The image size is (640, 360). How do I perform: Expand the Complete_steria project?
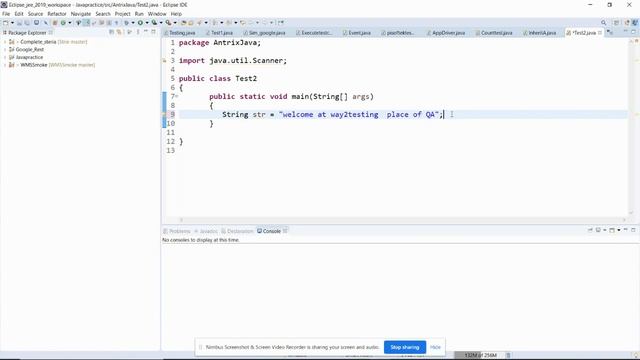(x=5, y=42)
